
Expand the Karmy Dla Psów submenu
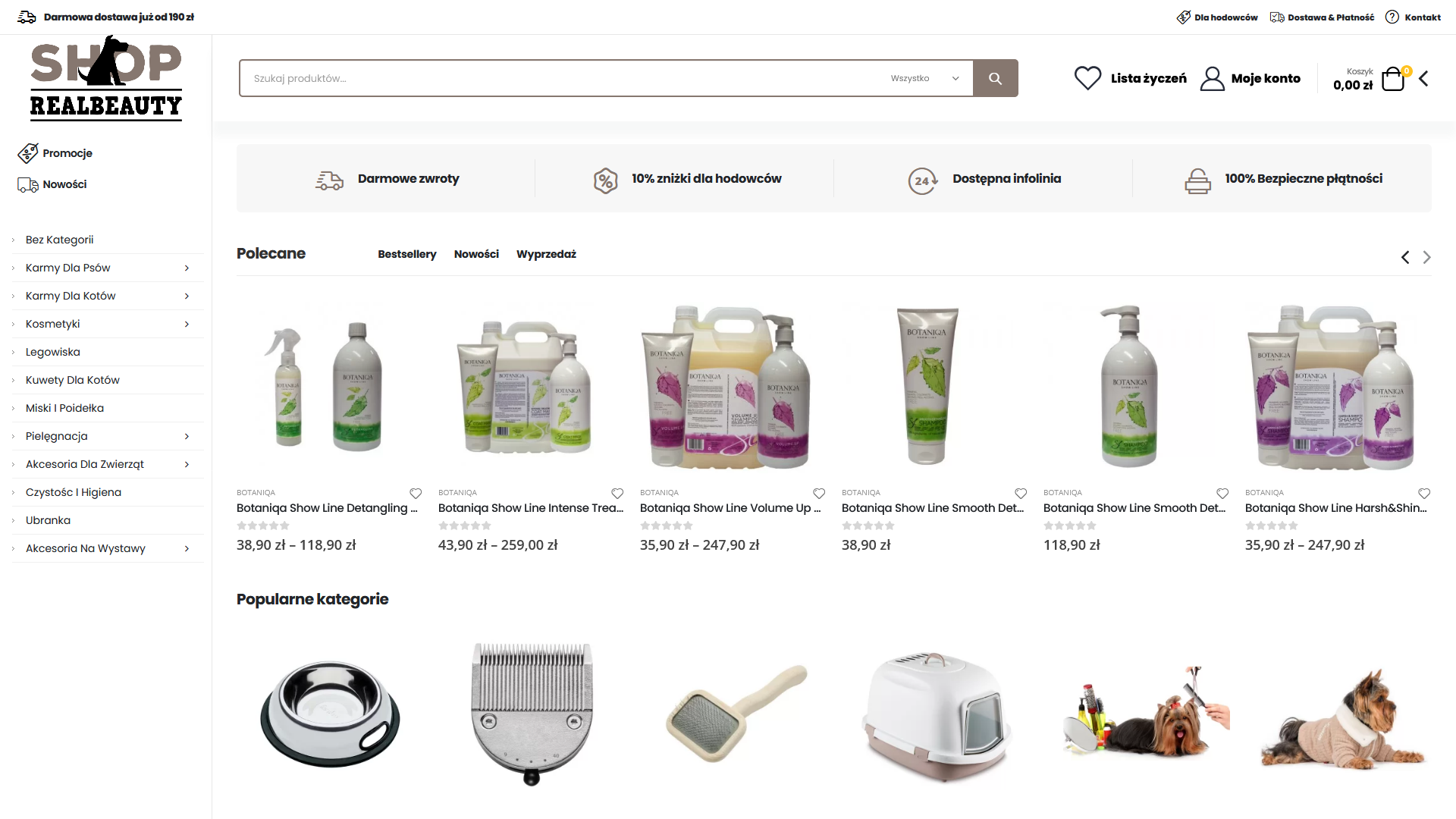click(187, 268)
